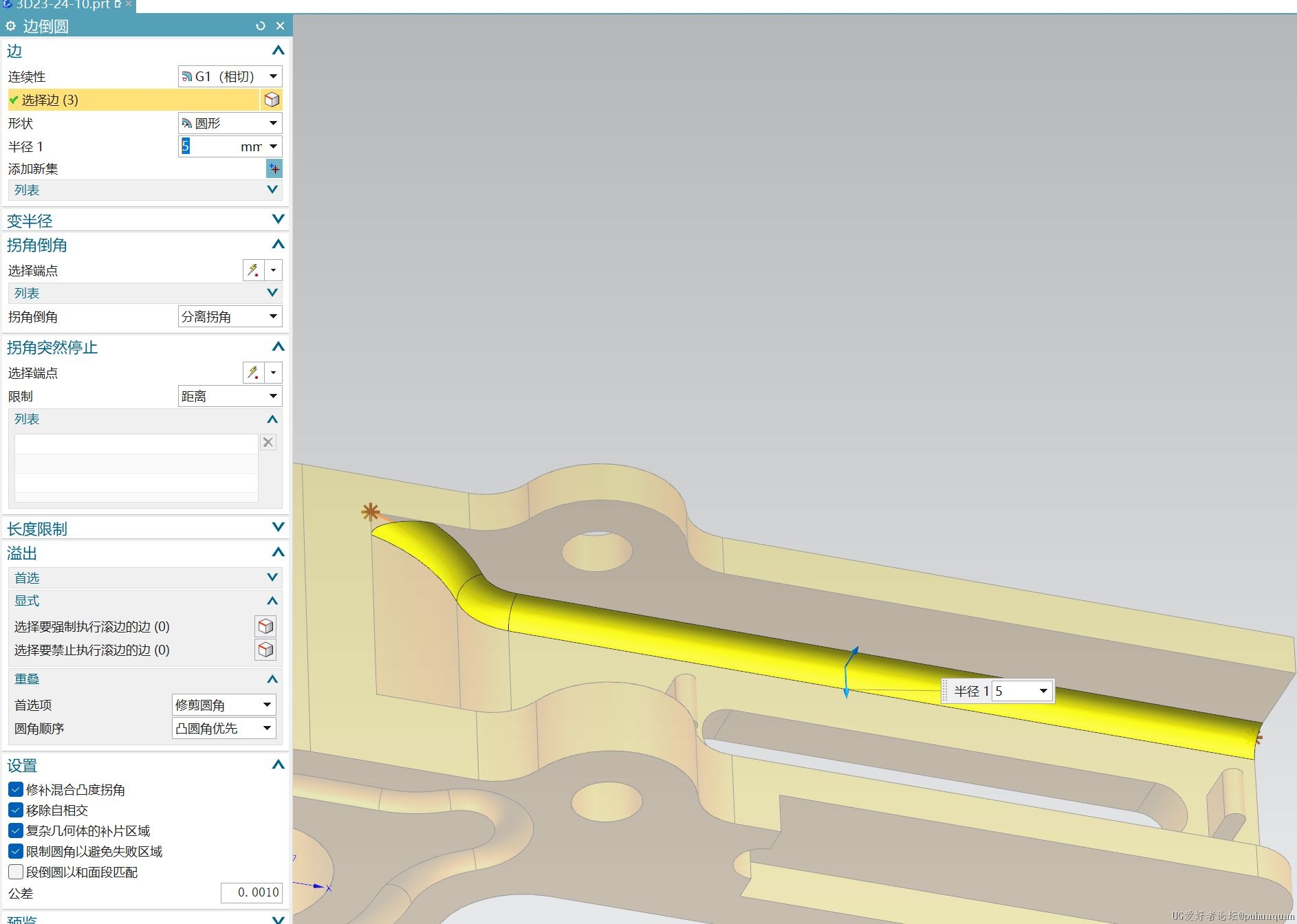Screen dimensions: 1297x924
Task: Click the point picker icon under 拐角倒角
Action: tap(253, 270)
